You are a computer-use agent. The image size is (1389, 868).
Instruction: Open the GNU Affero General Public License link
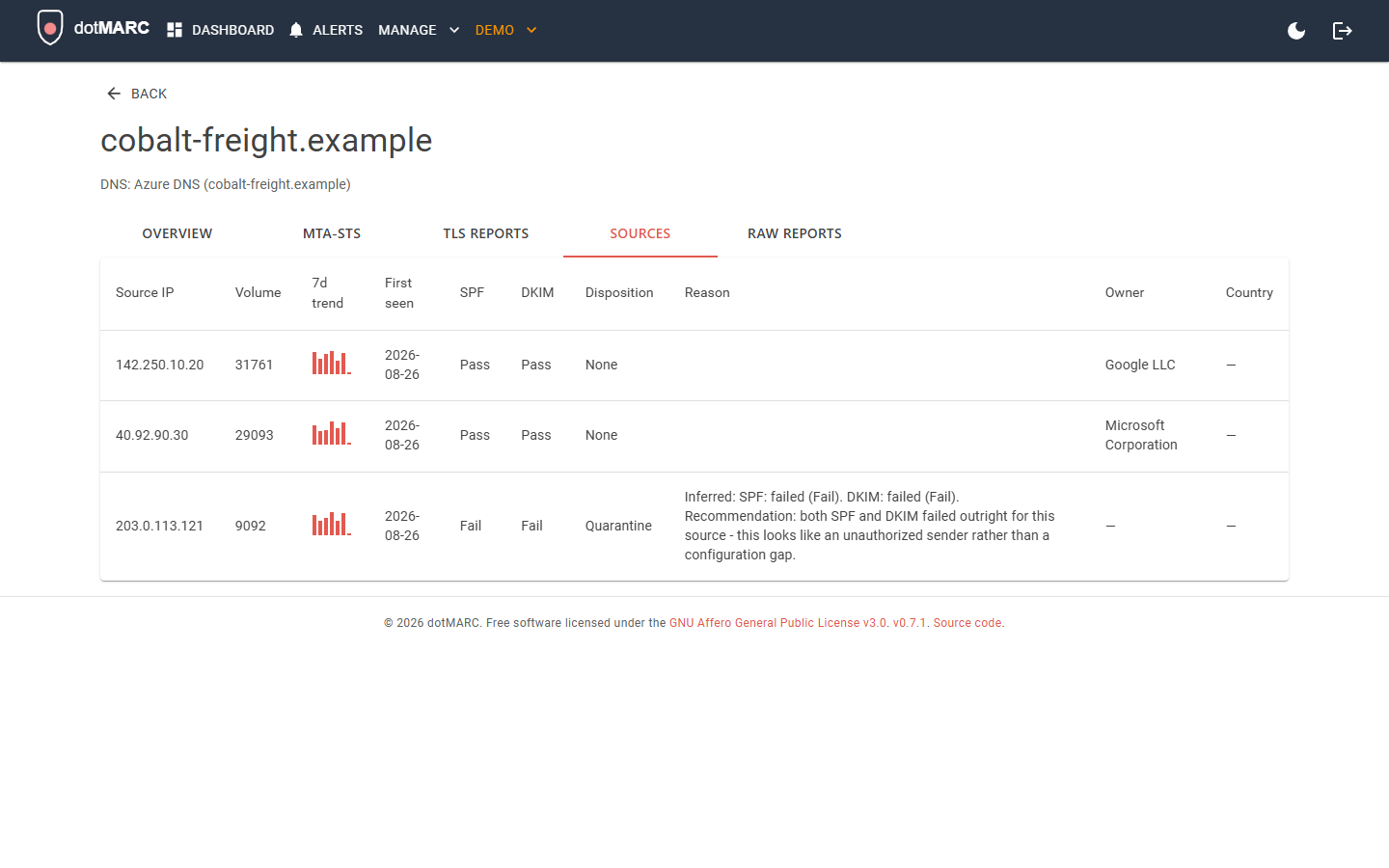click(777, 623)
